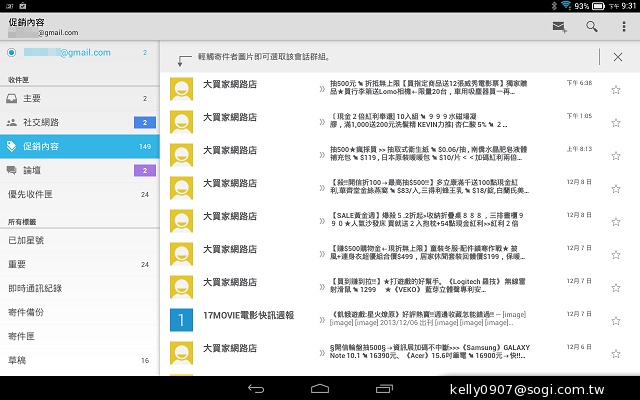Tap the 主要 inbox tray icon
This screenshot has width=640, height=400.
pyautogui.click(x=11, y=98)
